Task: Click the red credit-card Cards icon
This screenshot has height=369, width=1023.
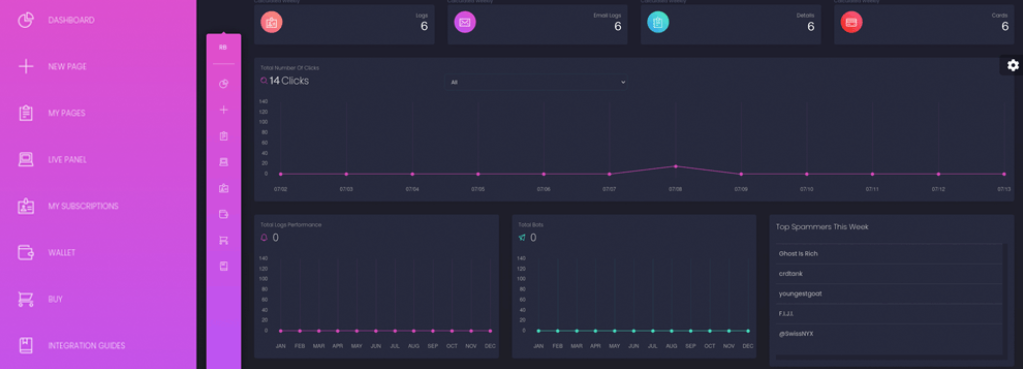Action: [x=851, y=22]
